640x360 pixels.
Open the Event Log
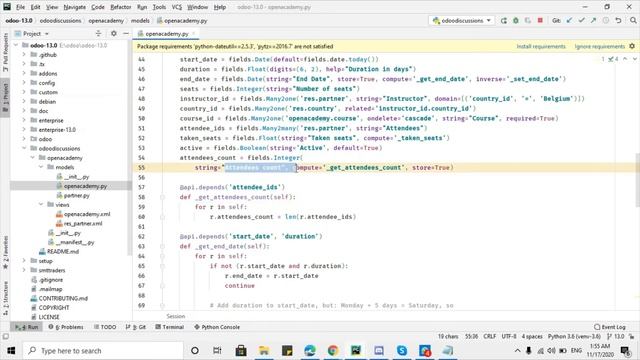point(610,327)
